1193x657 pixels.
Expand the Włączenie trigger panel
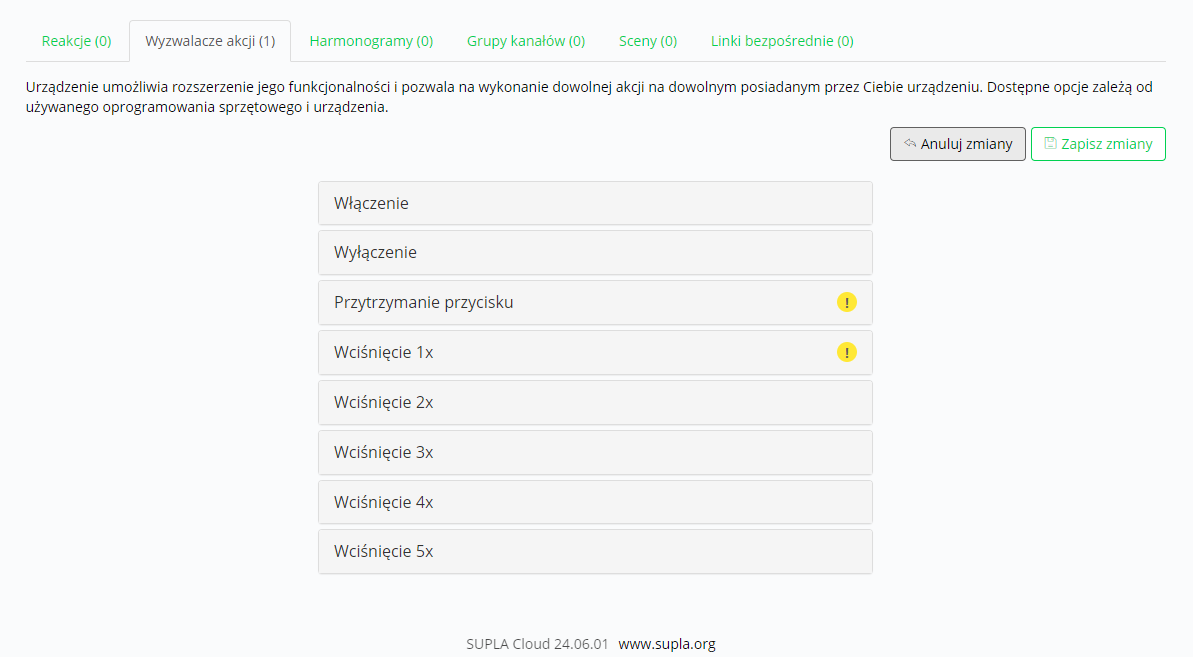click(595, 203)
